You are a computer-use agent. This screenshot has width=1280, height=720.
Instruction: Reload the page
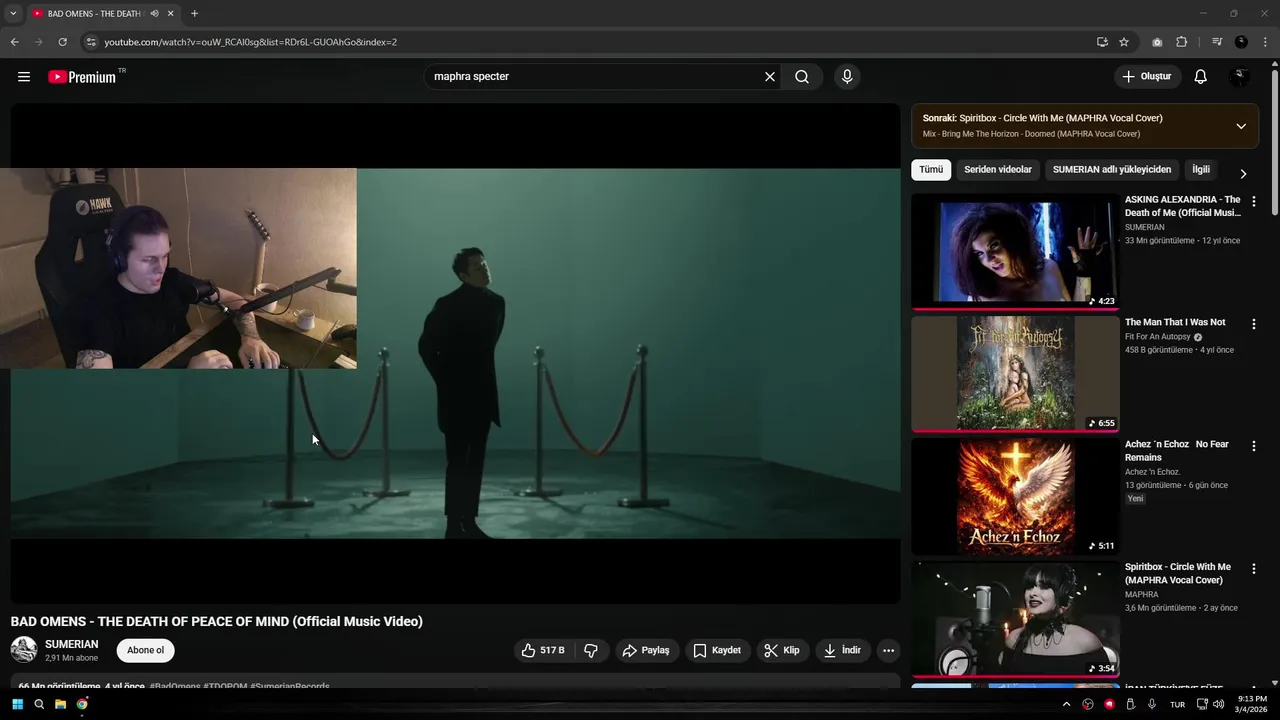[x=62, y=42]
